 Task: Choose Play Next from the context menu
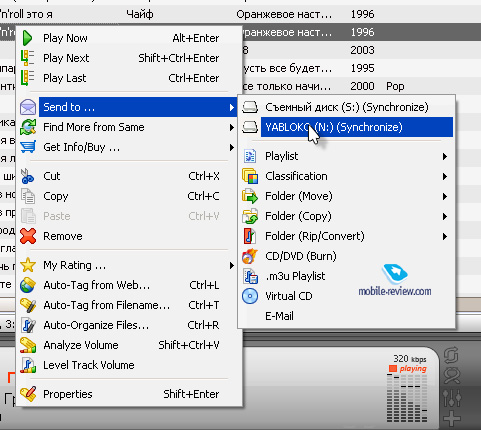click(x=129, y=58)
